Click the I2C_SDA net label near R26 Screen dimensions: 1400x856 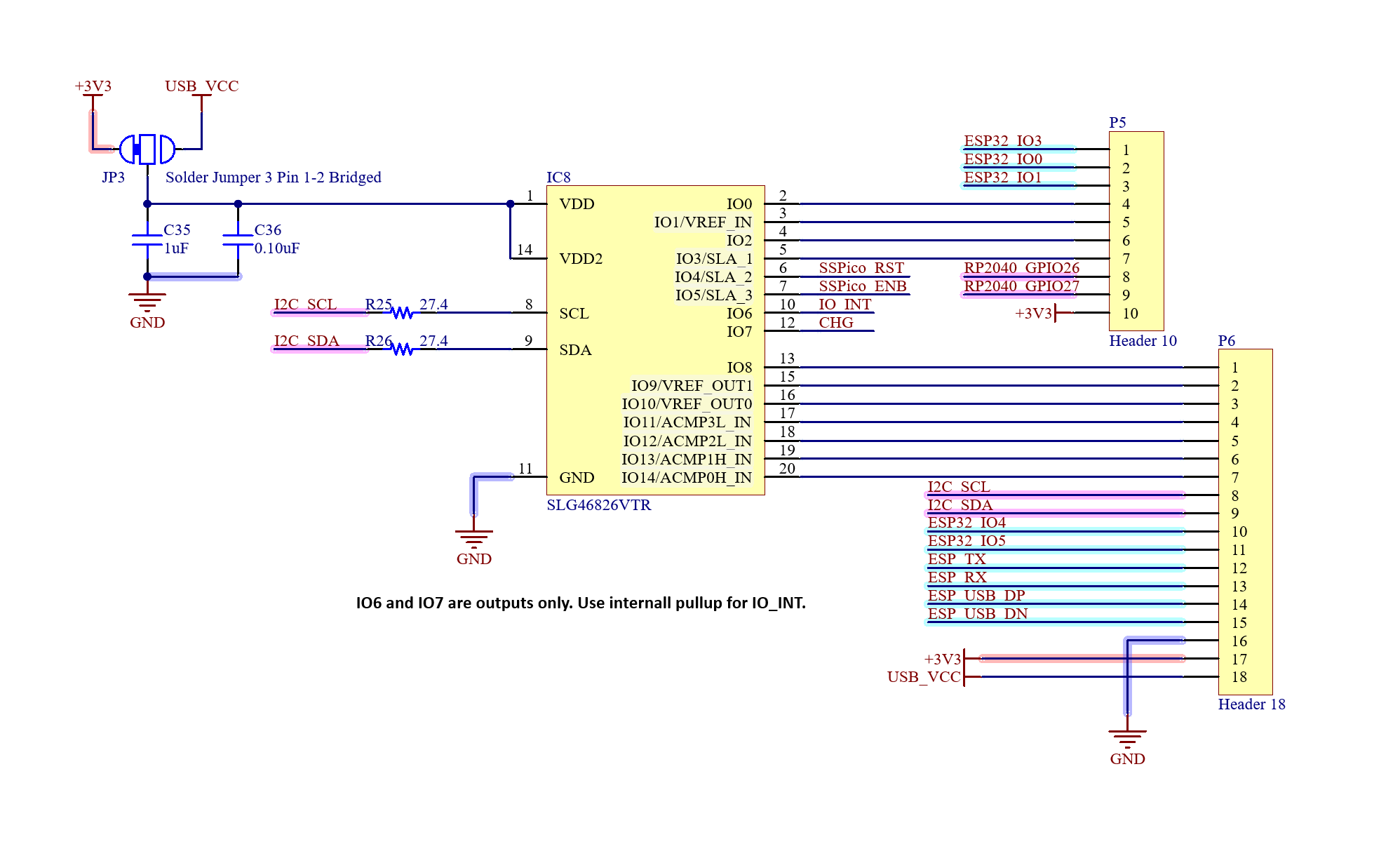pos(307,341)
